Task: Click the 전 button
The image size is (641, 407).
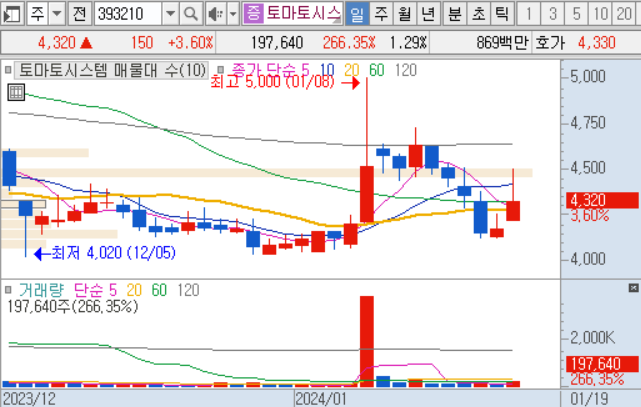Action: coord(80,14)
